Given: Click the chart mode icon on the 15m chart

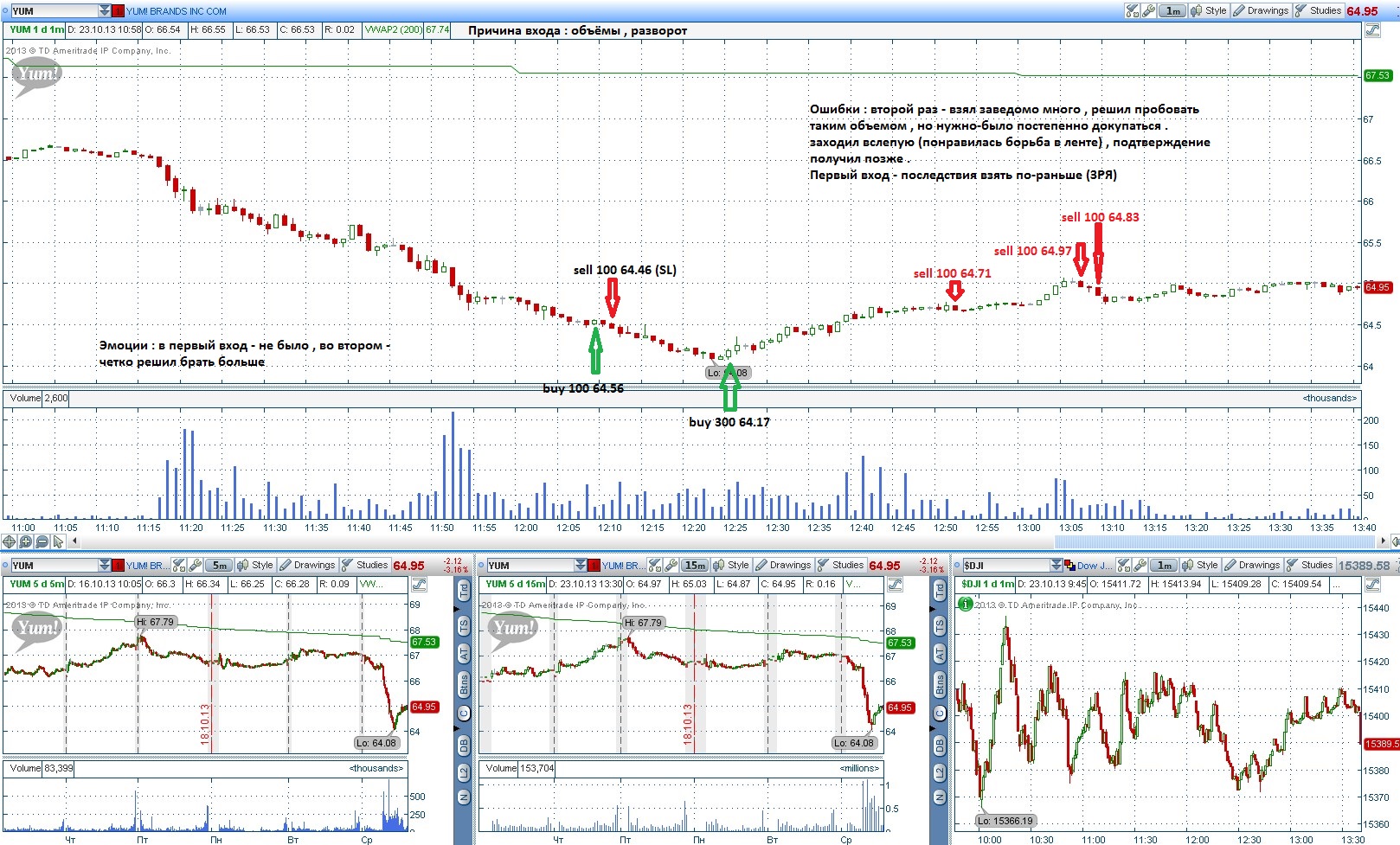Looking at the screenshot, I should click(x=895, y=585).
